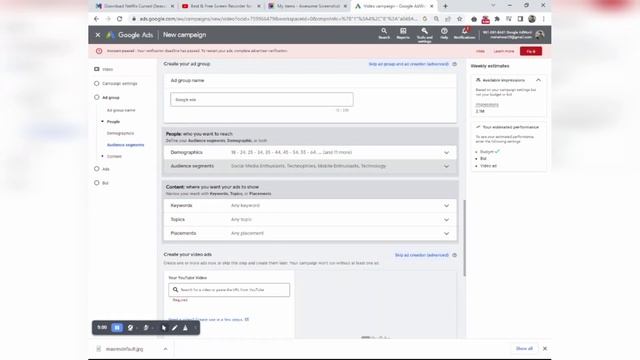Select the Ads step in sidebar

105,169
